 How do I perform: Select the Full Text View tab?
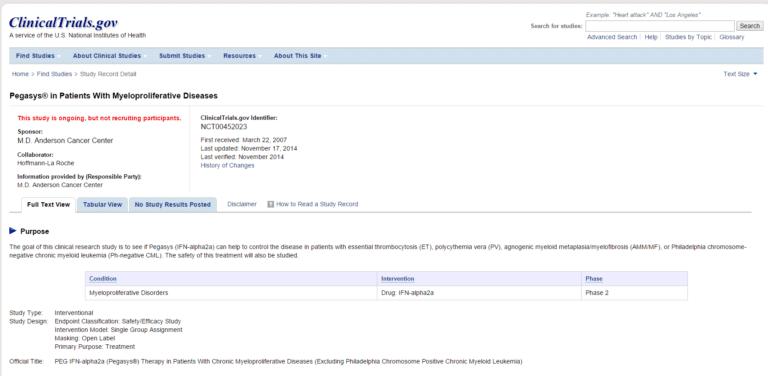tap(48, 205)
